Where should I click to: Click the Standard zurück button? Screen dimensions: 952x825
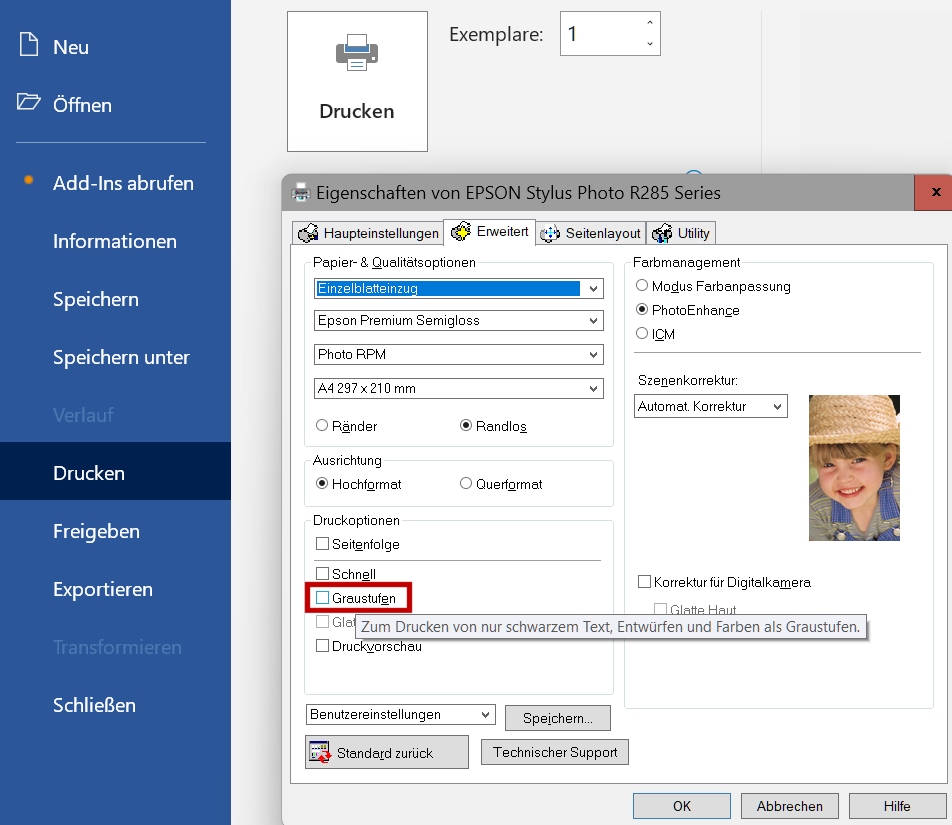click(x=387, y=752)
